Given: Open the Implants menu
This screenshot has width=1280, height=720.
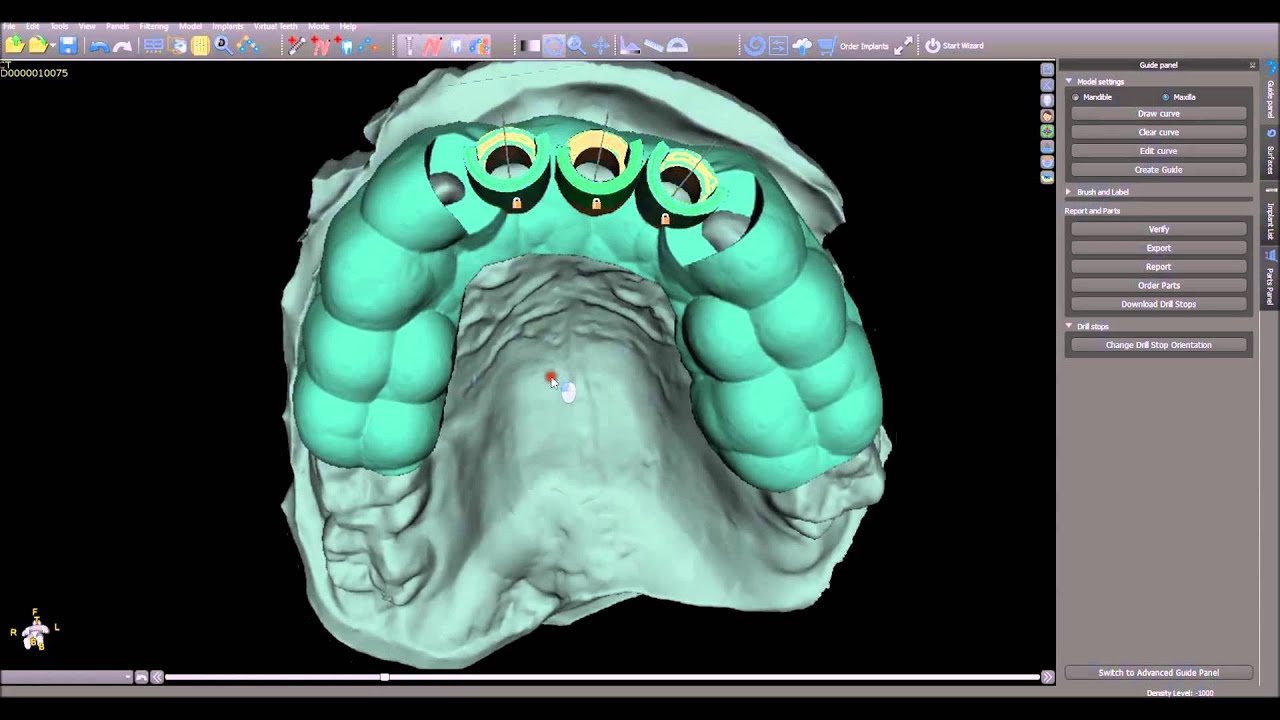Looking at the screenshot, I should (227, 26).
